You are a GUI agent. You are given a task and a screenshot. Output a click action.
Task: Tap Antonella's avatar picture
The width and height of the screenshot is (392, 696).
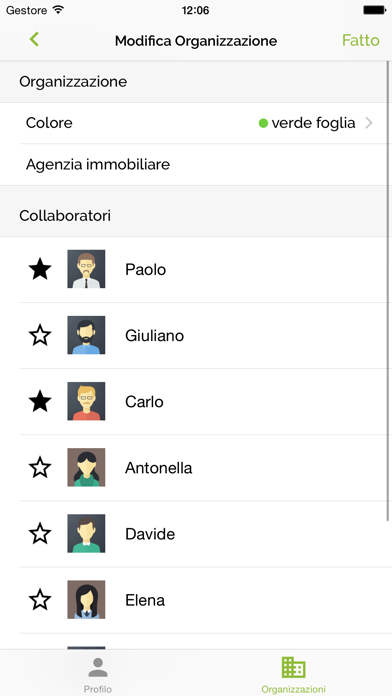(x=86, y=467)
